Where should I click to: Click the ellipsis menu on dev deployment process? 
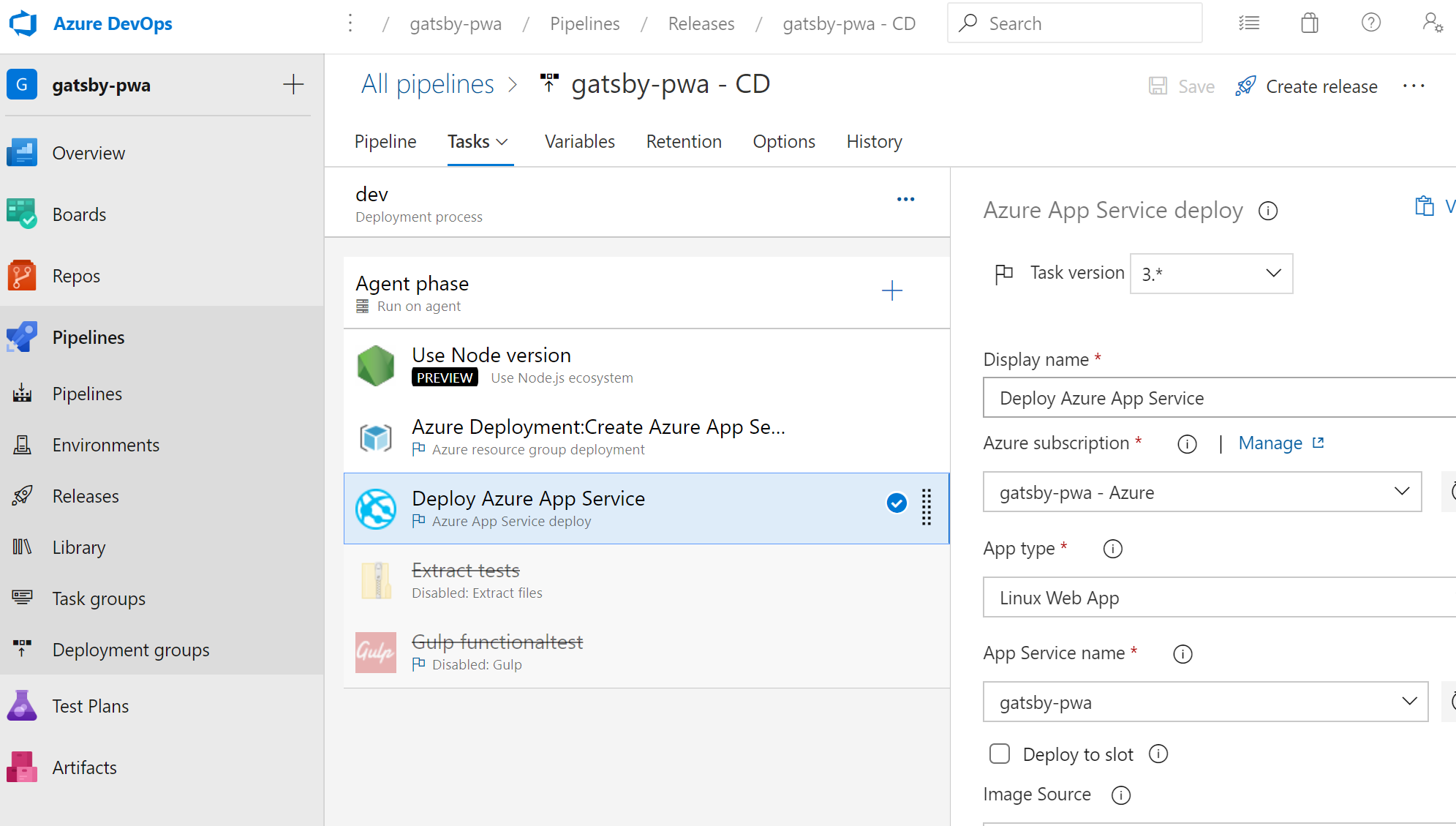tap(906, 199)
